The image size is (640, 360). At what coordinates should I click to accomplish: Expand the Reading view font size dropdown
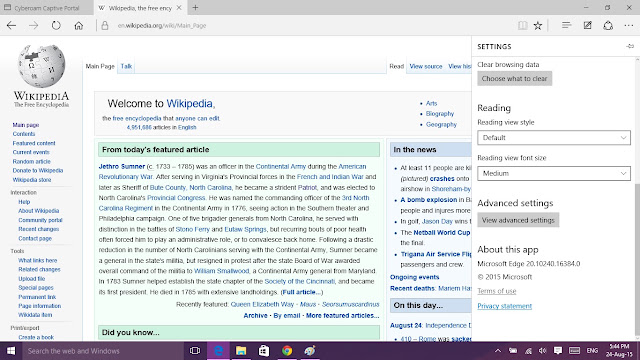pos(554,173)
